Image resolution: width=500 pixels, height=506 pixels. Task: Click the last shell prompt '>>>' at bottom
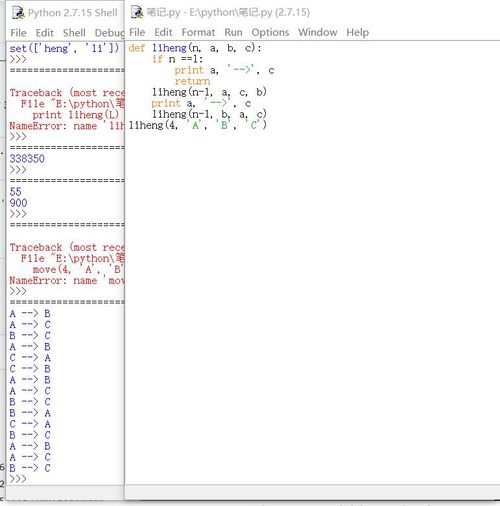[x=18, y=479]
